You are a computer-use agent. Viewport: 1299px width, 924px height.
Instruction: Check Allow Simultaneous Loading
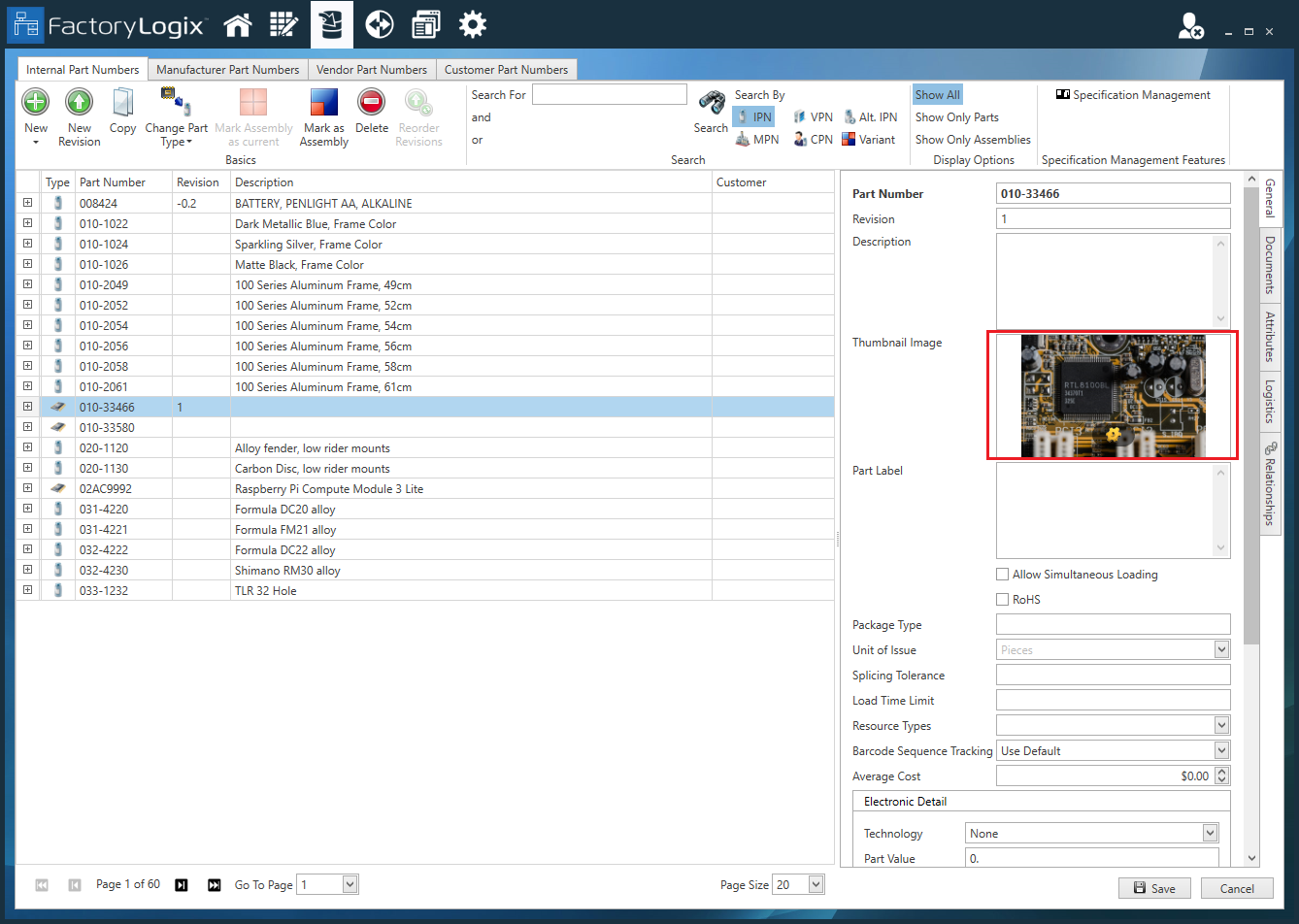1002,574
